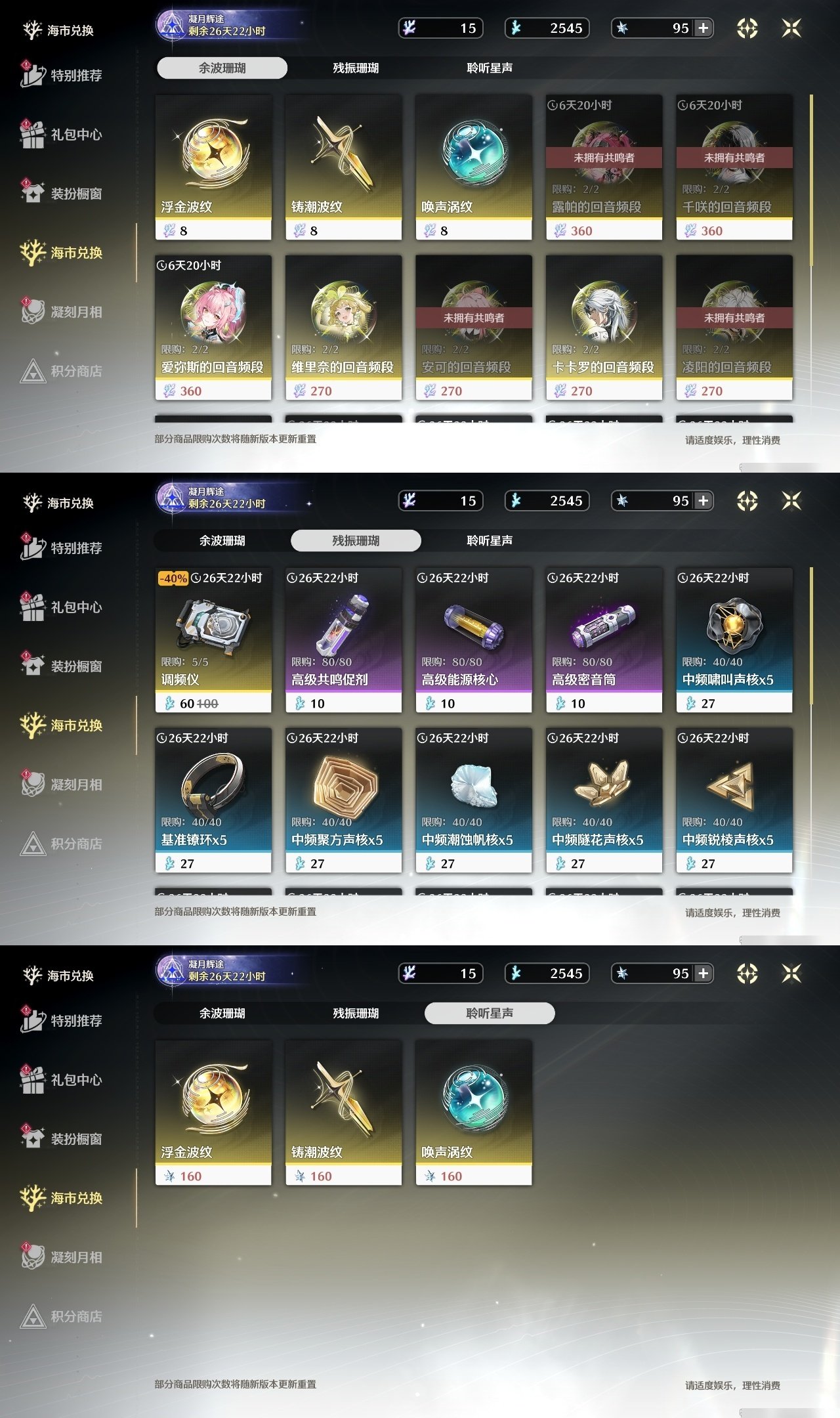Select the 维里奈的回音频段 item
Viewport: 840px width, 1418px height.
(343, 328)
